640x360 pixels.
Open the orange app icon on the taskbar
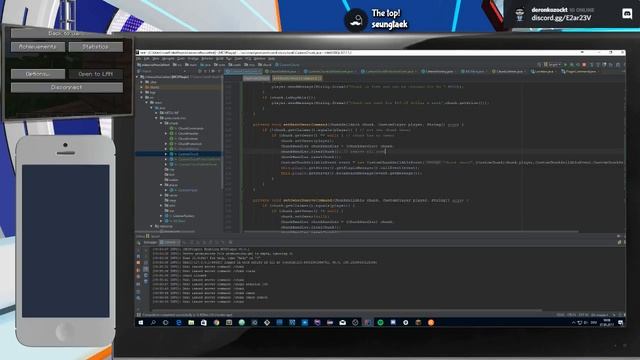click(431, 322)
